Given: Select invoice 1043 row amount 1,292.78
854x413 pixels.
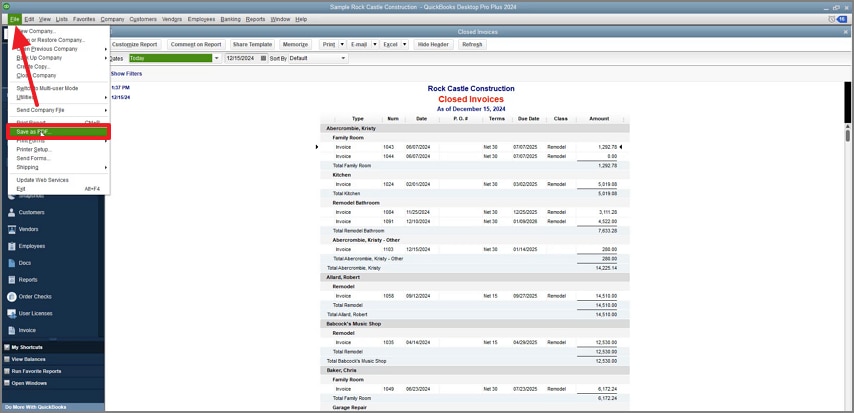Looking at the screenshot, I should click(x=607, y=147).
